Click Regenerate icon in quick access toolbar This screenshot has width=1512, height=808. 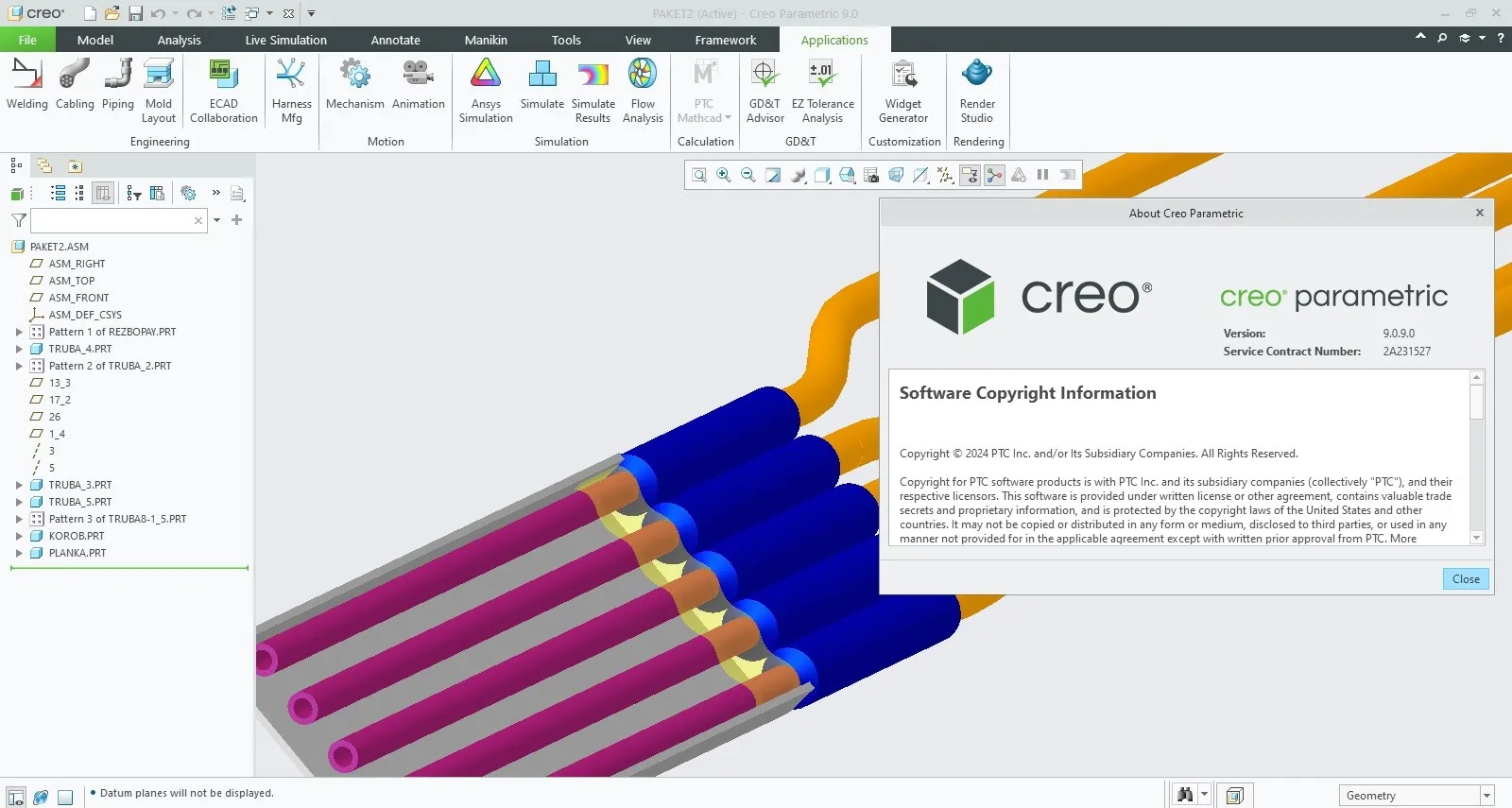click(229, 13)
